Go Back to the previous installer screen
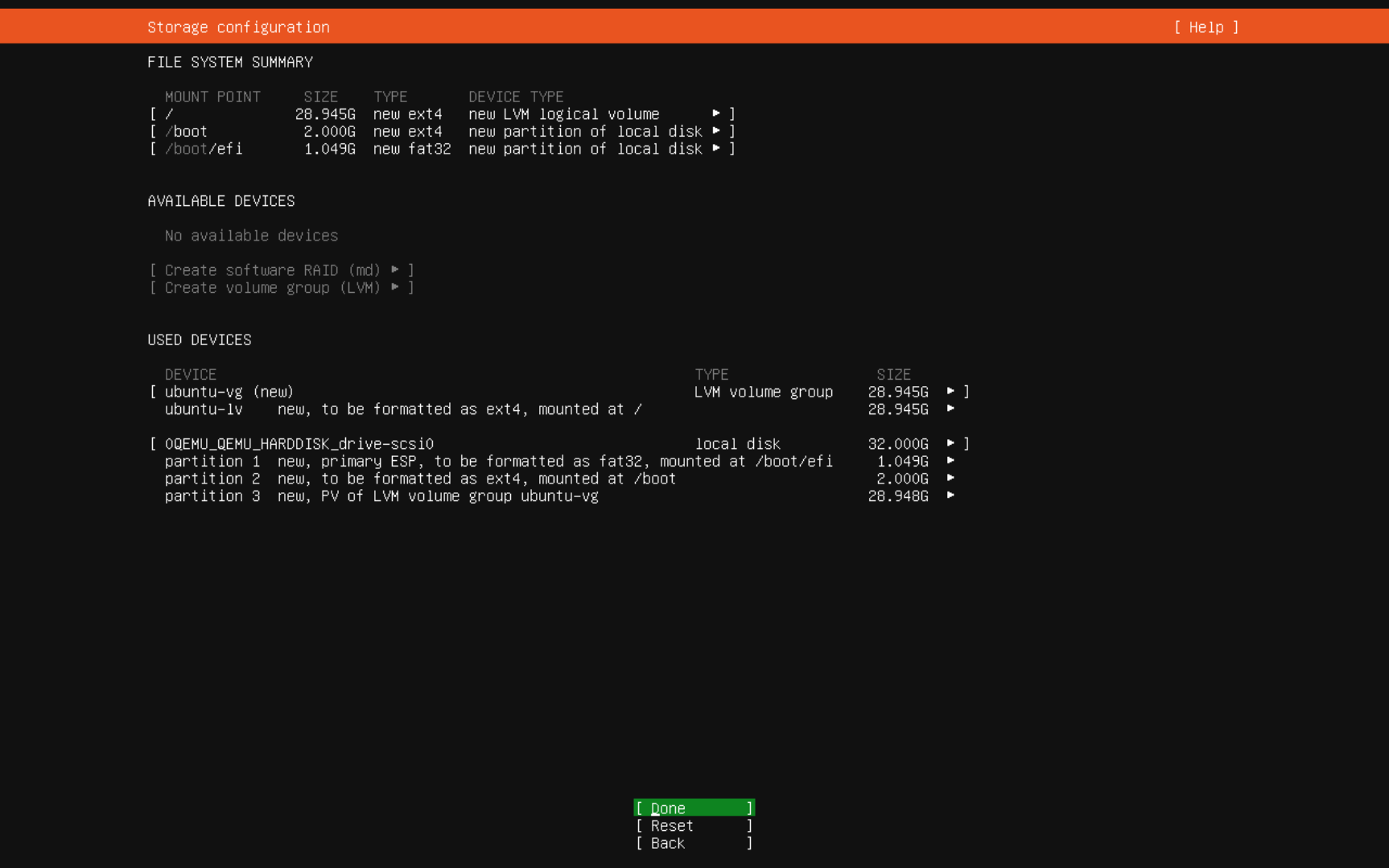 click(x=693, y=843)
